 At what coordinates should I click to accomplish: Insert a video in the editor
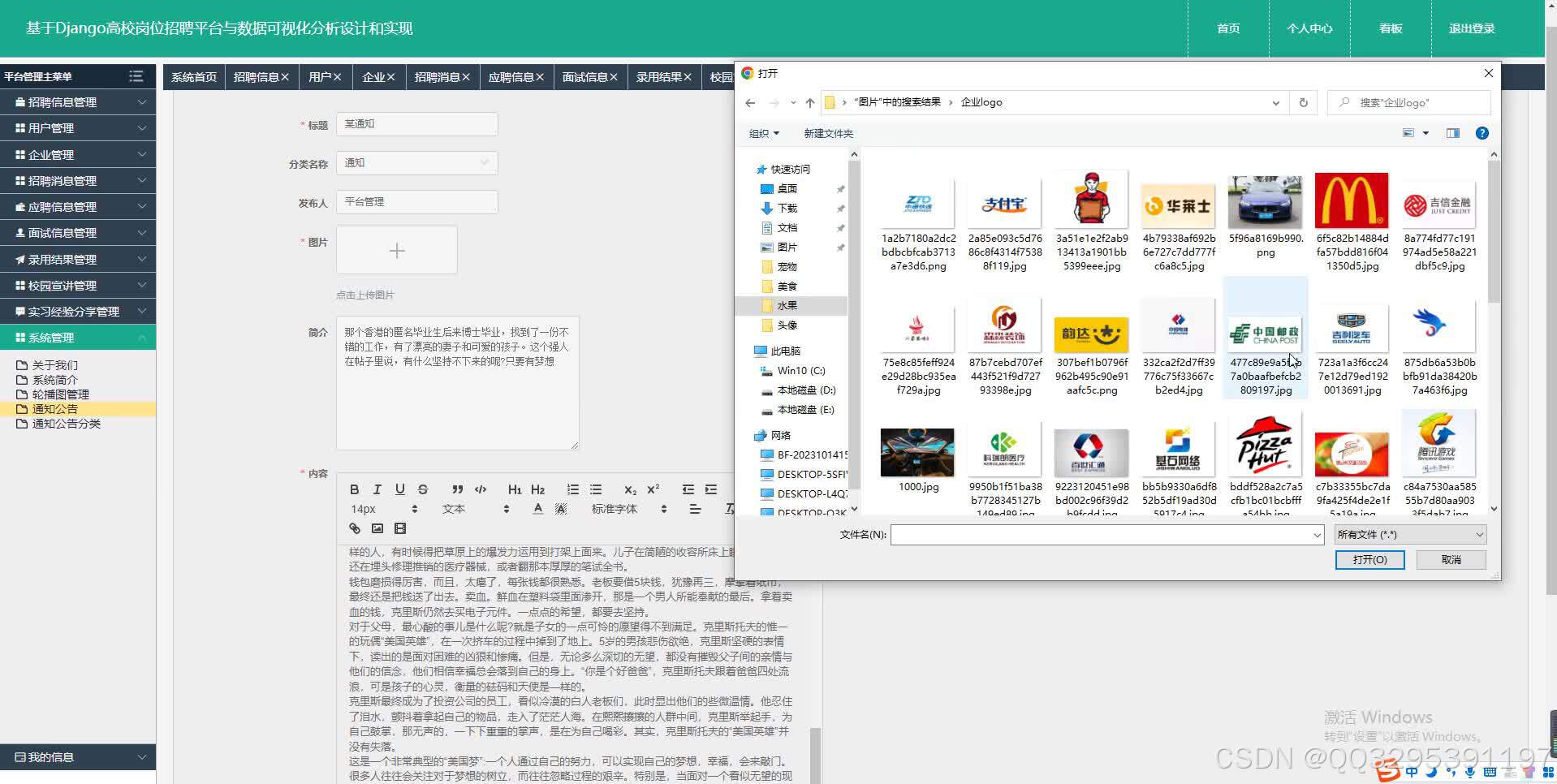click(400, 528)
